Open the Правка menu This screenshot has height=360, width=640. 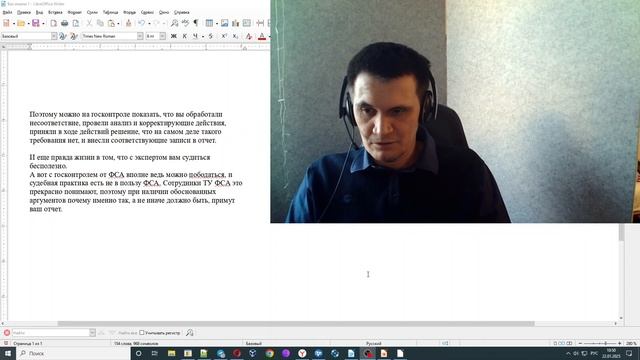tap(24, 12)
